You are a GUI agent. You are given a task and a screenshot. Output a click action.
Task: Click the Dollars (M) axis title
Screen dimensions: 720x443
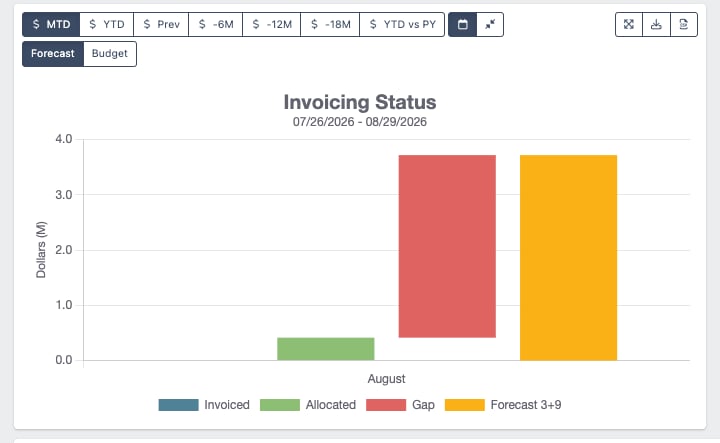tap(41, 250)
